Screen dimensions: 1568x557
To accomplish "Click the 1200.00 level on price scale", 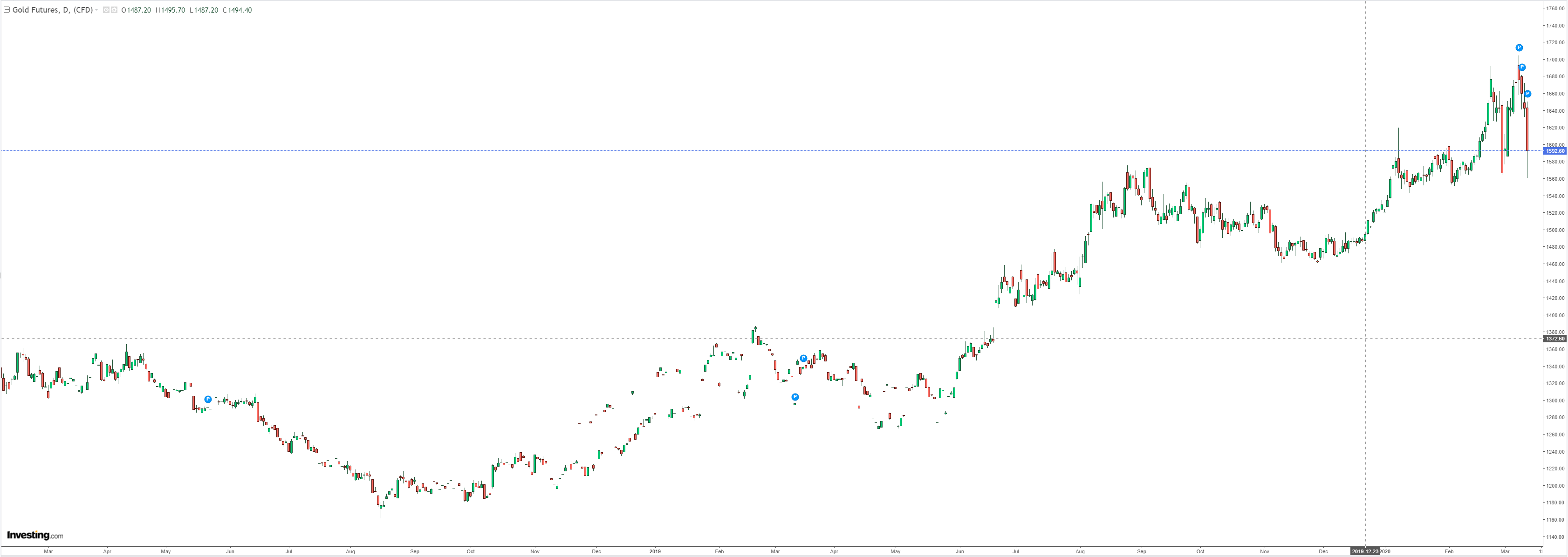I will (1555, 486).
